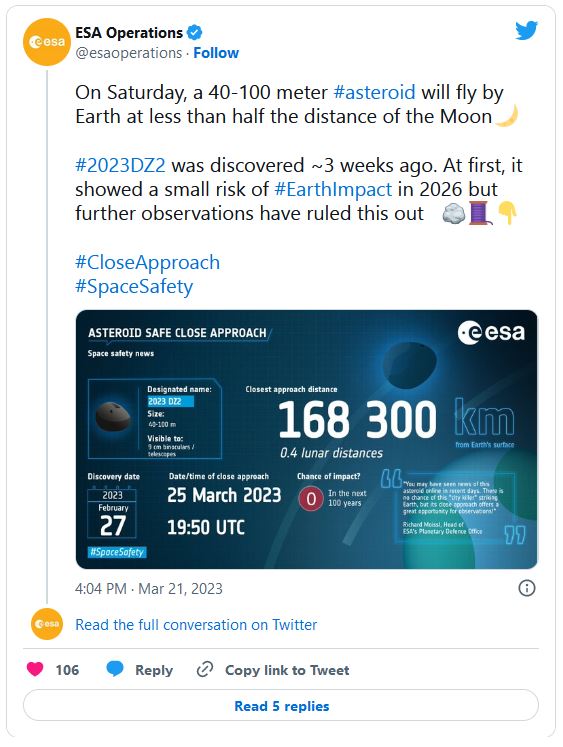This screenshot has height=747, width=563.
Task: Read the full conversation on Twitter
Action: coord(196,625)
